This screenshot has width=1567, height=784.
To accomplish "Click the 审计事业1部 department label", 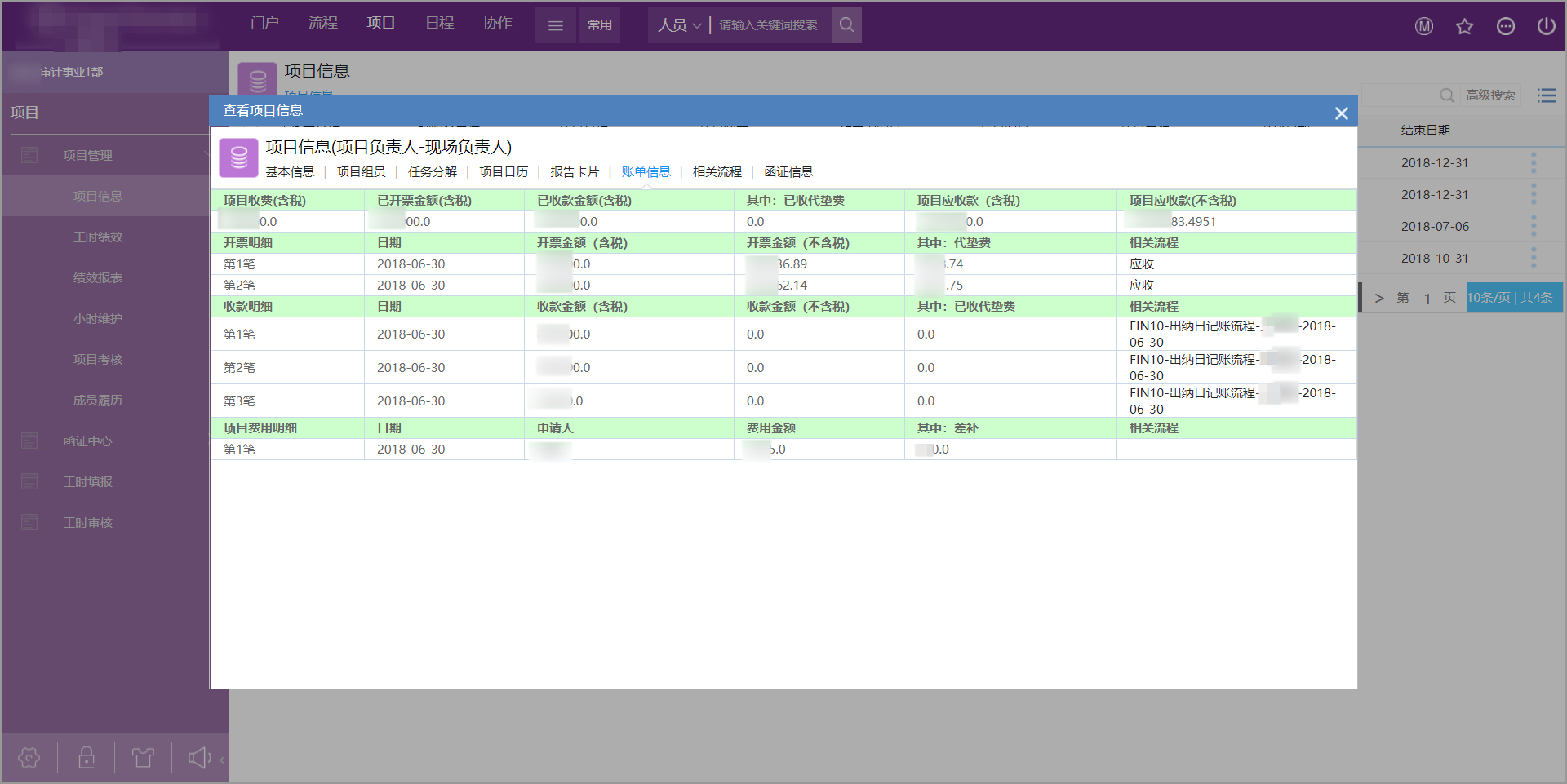I will [x=72, y=72].
